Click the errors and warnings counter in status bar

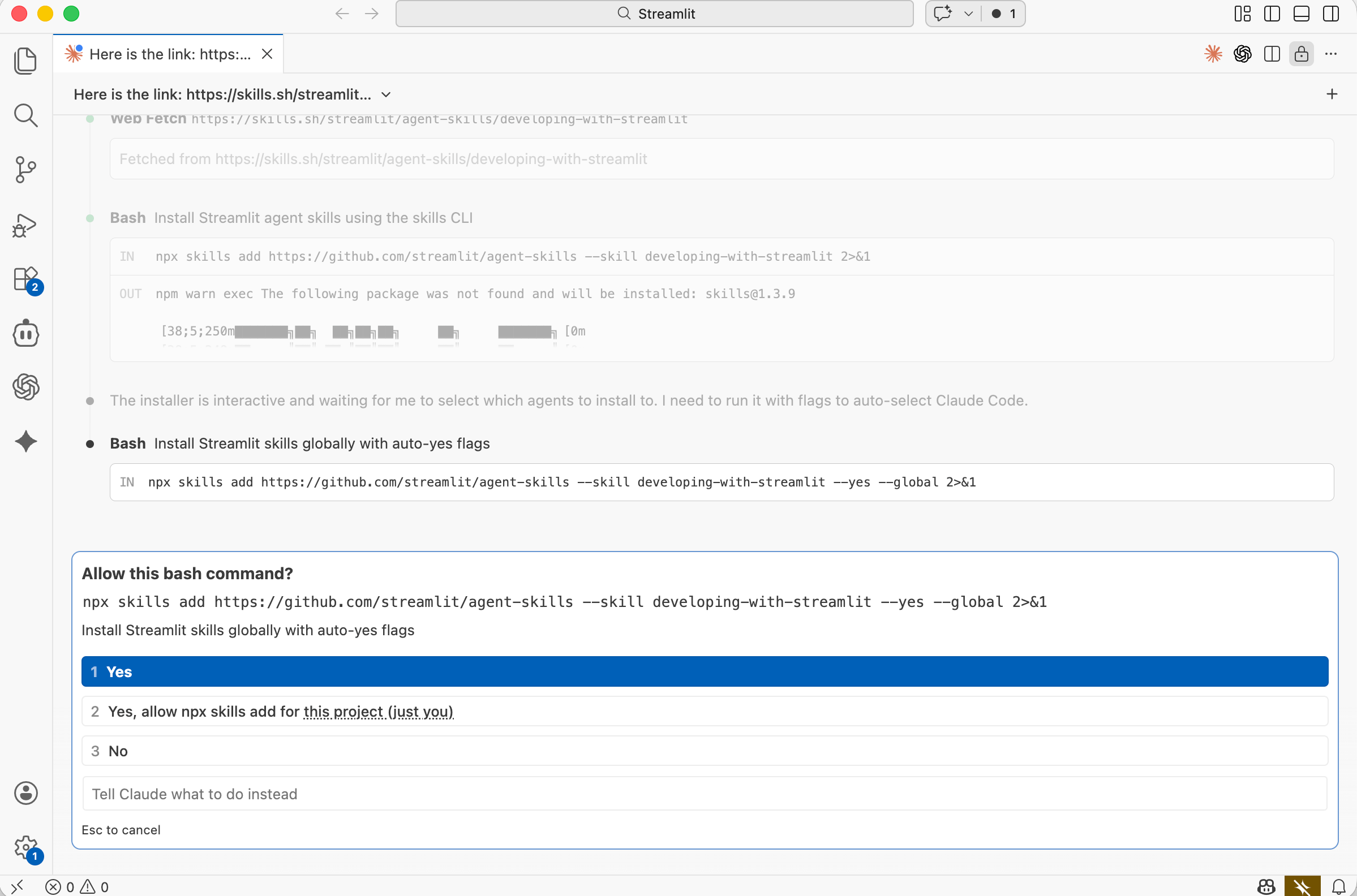[x=77, y=886]
